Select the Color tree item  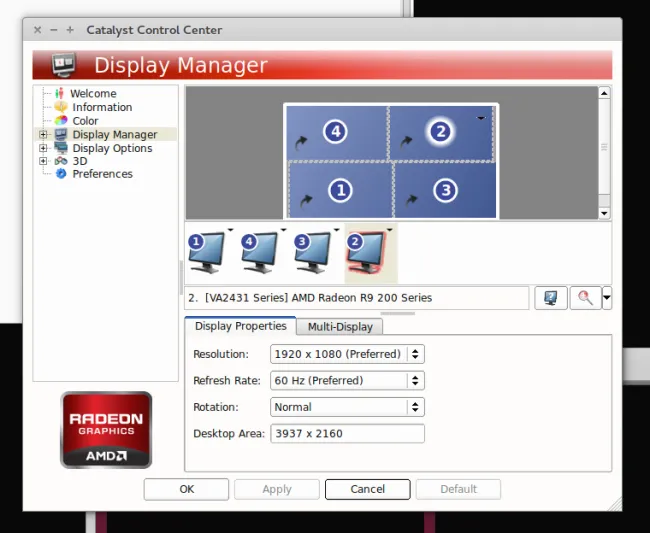[85, 121]
